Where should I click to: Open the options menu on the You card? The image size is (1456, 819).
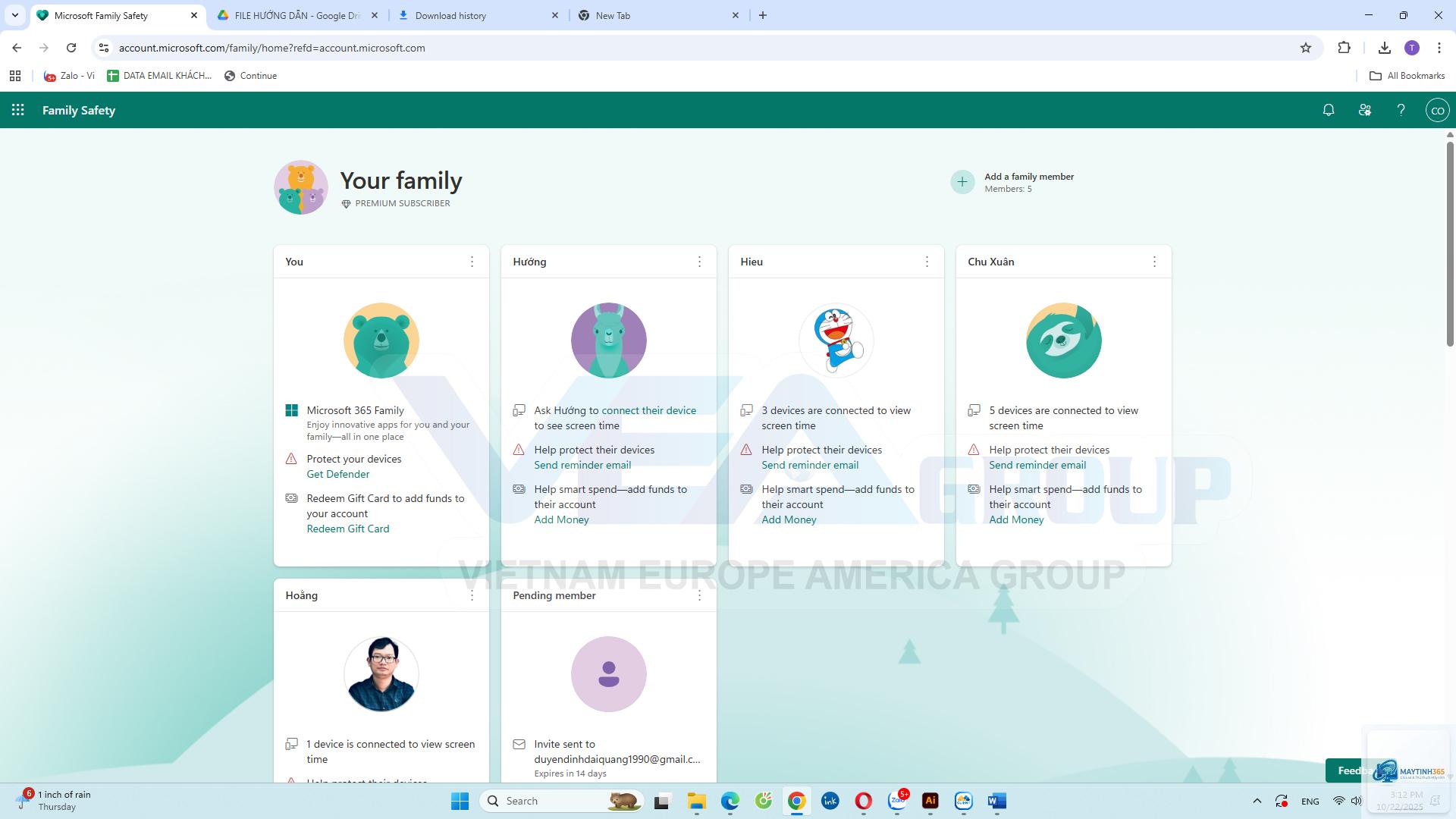coord(472,262)
